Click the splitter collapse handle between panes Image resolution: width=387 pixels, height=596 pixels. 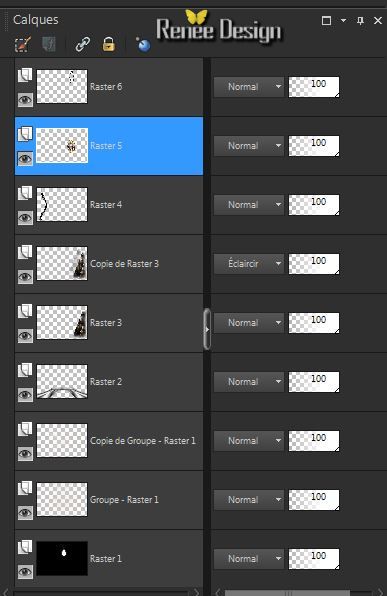[x=207, y=329]
